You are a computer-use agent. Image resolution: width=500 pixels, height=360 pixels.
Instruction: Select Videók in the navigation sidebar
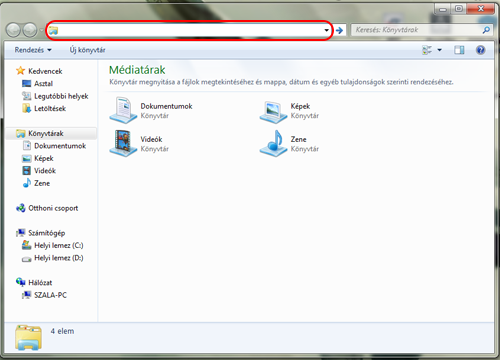pos(45,171)
